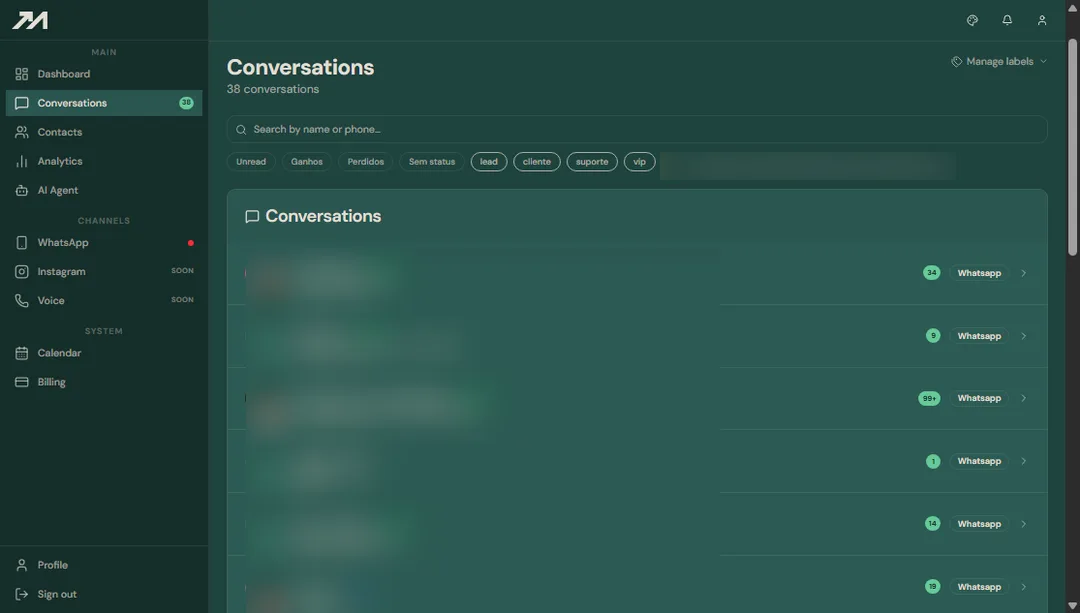
Task: Open Calendar menu item
Action: (104, 353)
